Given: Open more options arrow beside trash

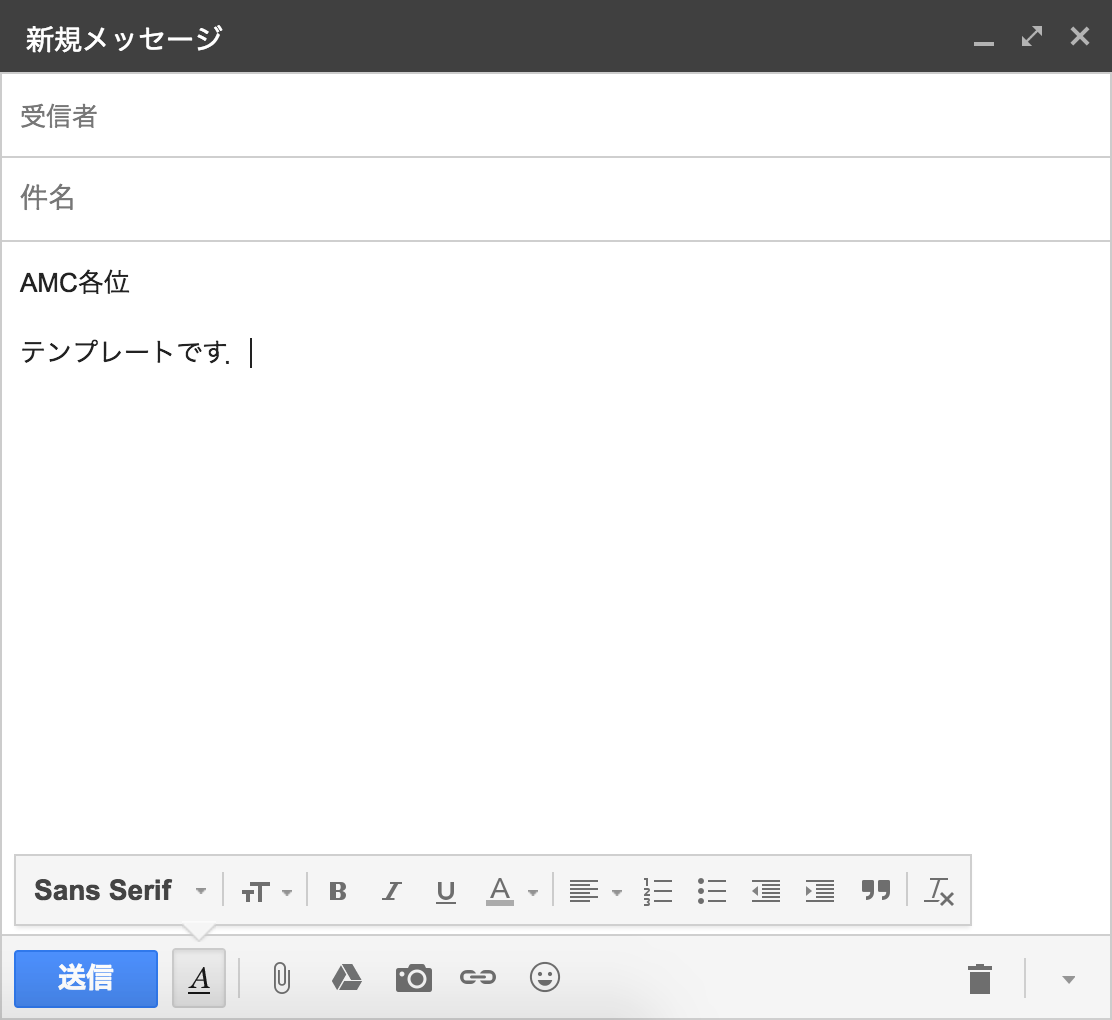Looking at the screenshot, I should tap(1068, 979).
